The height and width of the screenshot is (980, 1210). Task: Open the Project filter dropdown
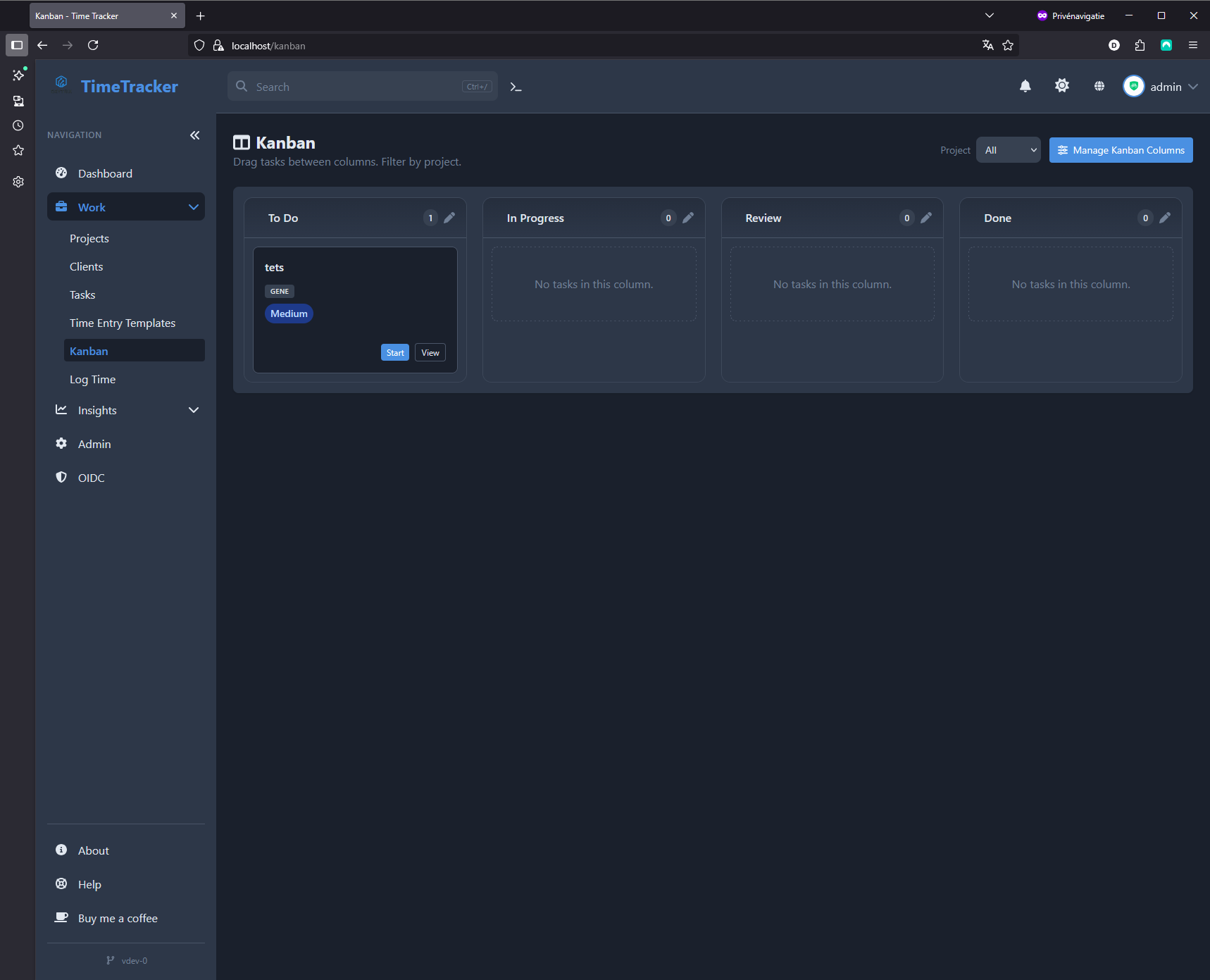click(x=1008, y=150)
